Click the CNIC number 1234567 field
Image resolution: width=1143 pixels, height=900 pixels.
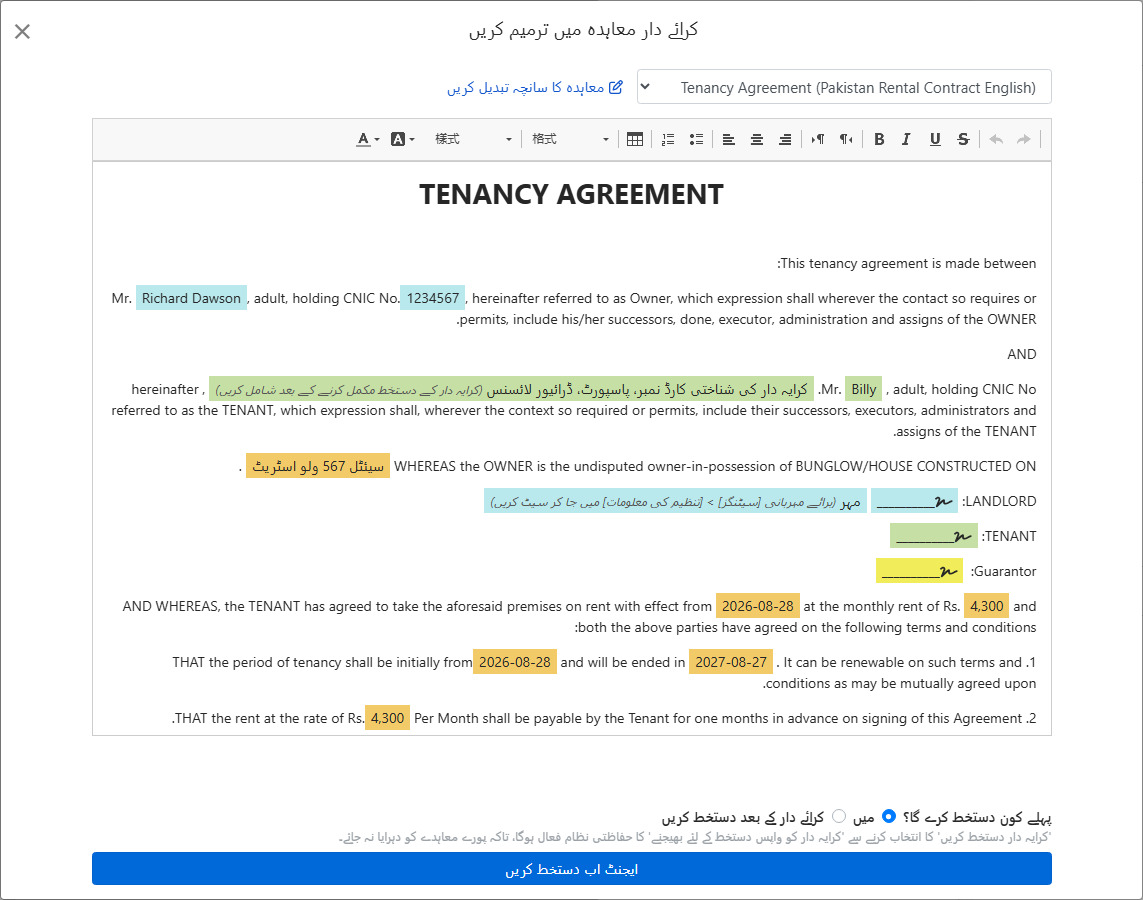pyautogui.click(x=433, y=298)
